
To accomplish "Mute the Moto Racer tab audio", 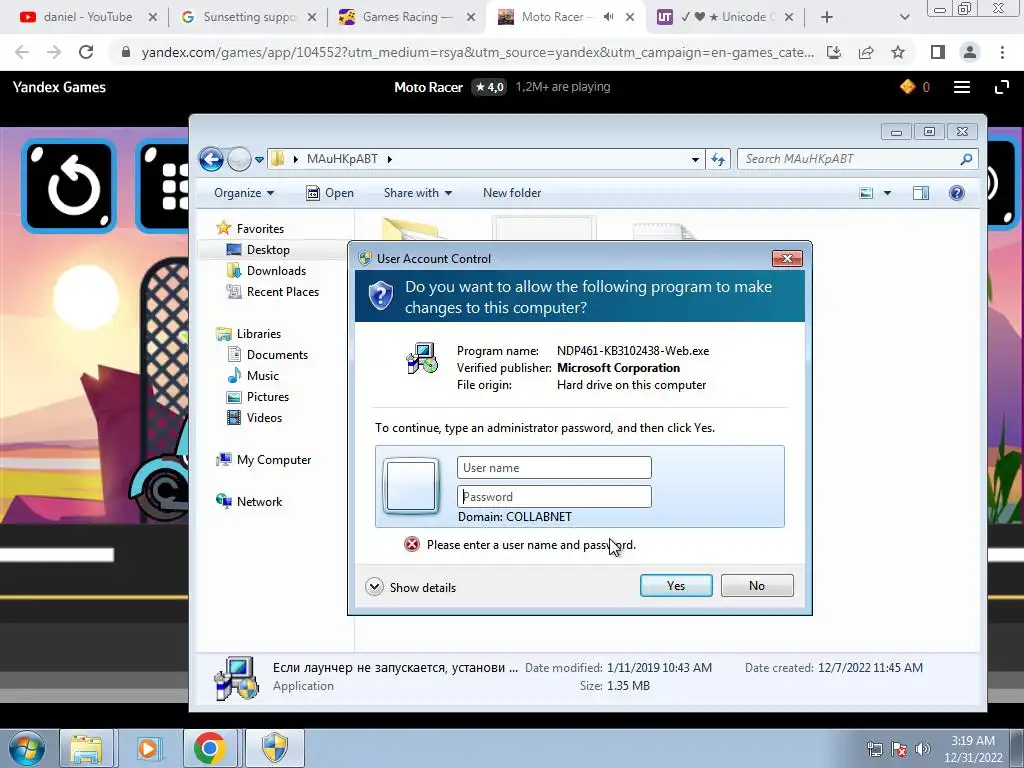I will [x=609, y=17].
